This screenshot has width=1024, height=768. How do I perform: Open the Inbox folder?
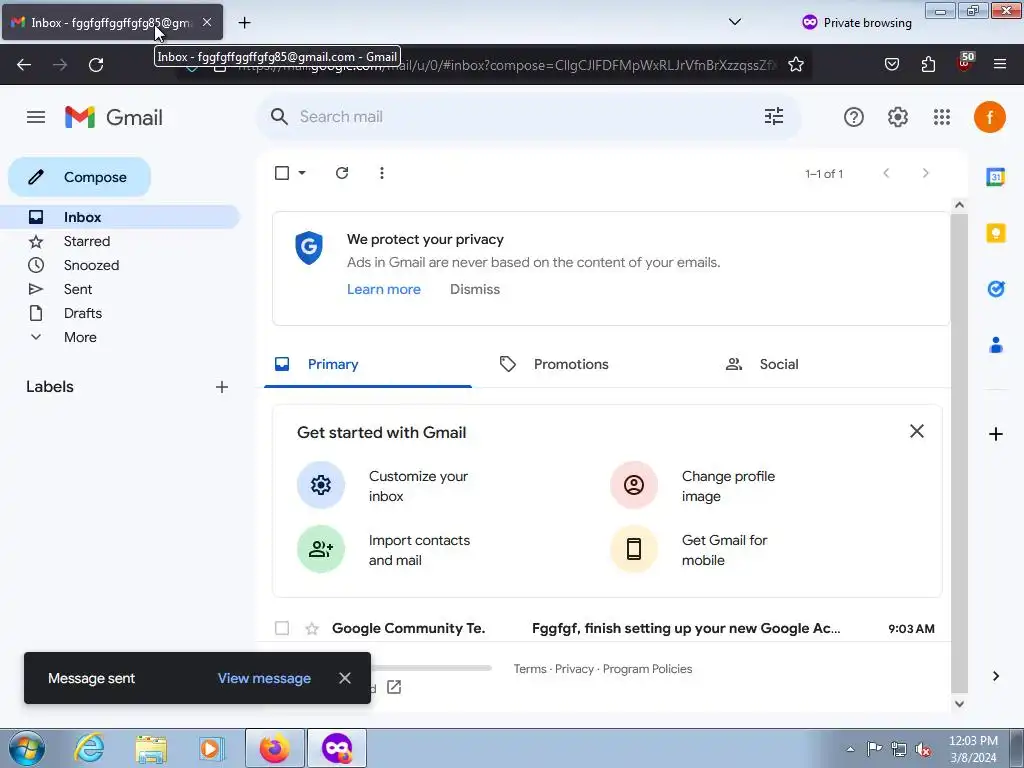120,217
